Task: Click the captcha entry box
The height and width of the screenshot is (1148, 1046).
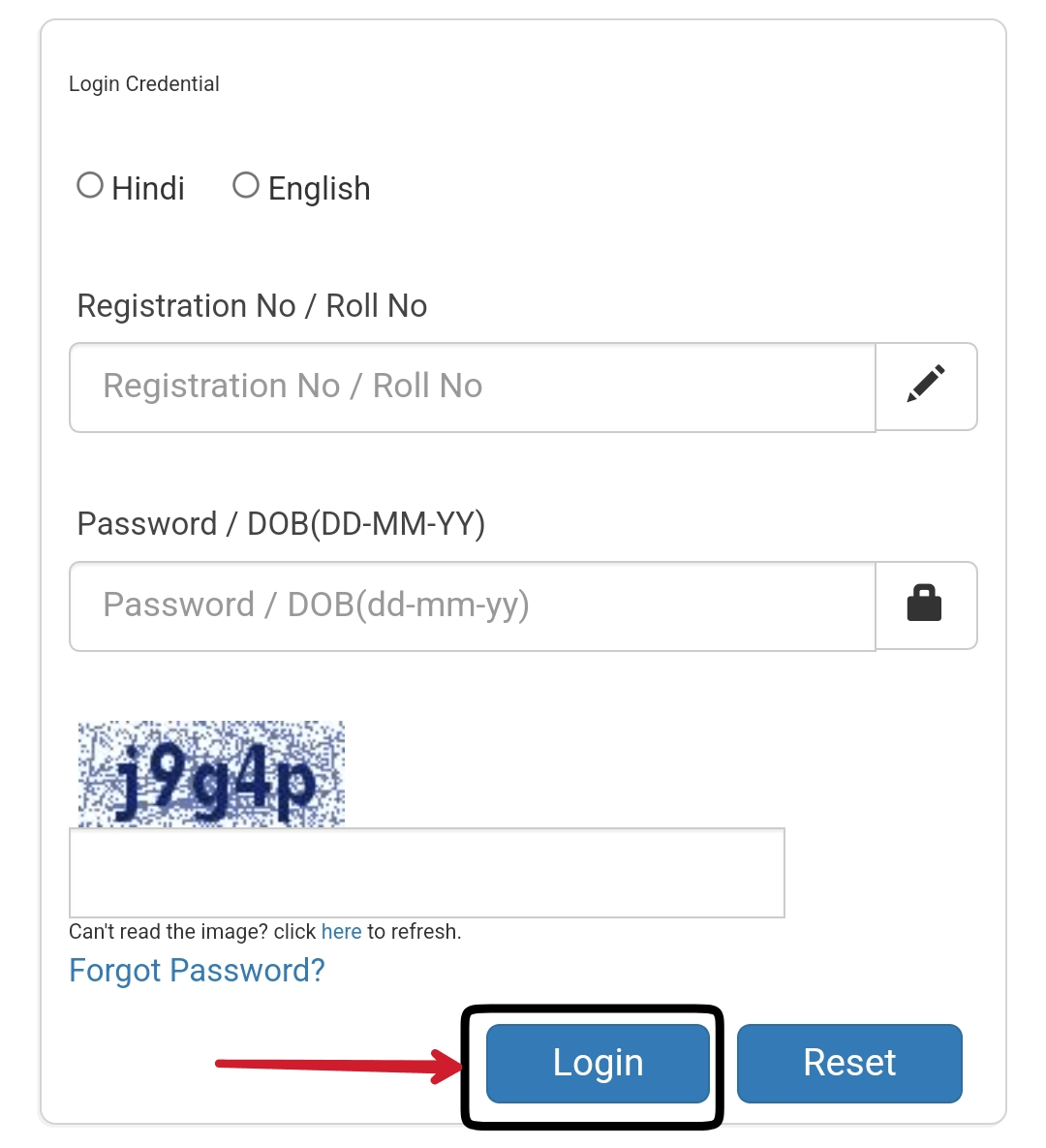Action: (426, 872)
